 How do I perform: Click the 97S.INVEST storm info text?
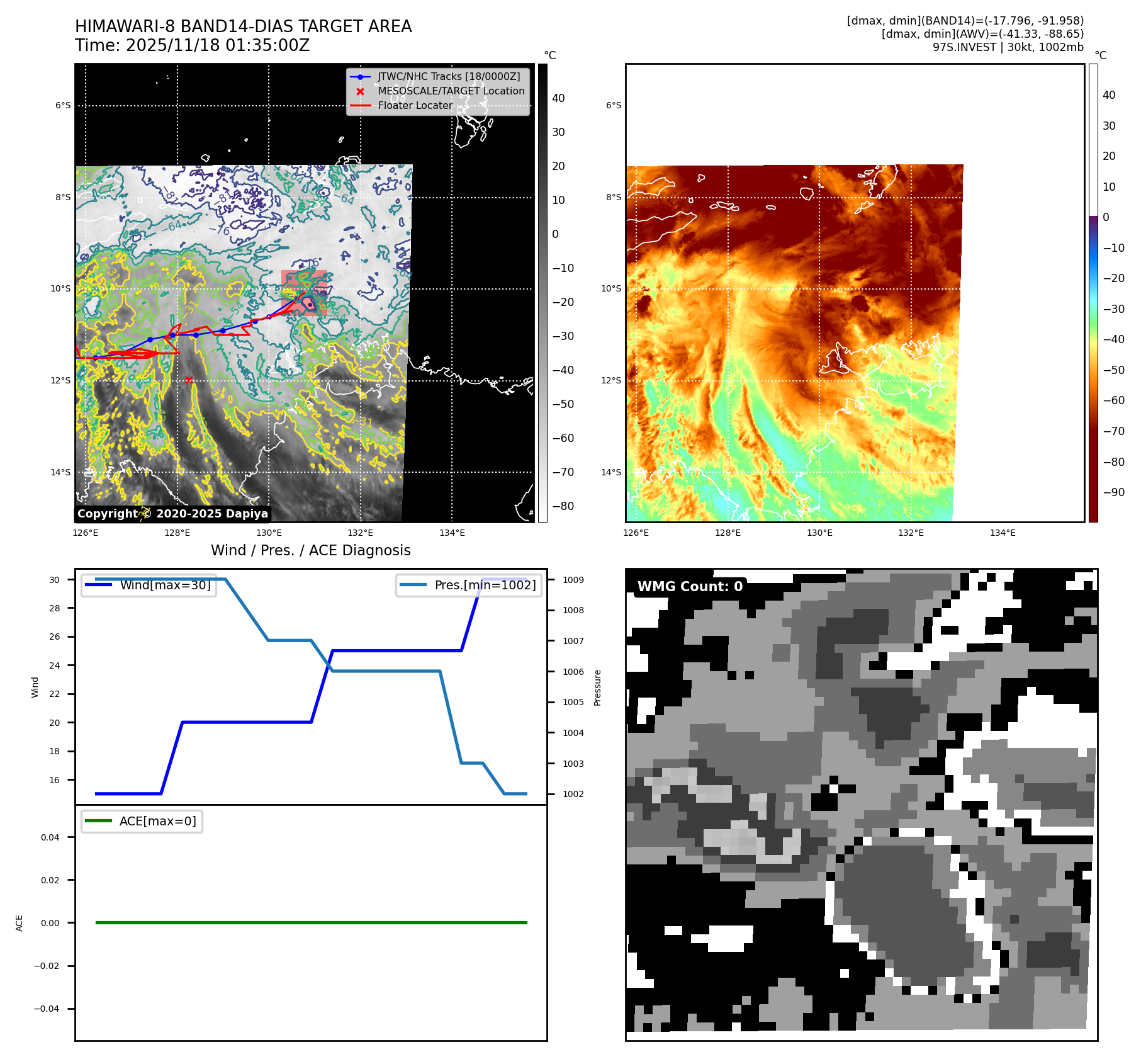coord(1008,47)
